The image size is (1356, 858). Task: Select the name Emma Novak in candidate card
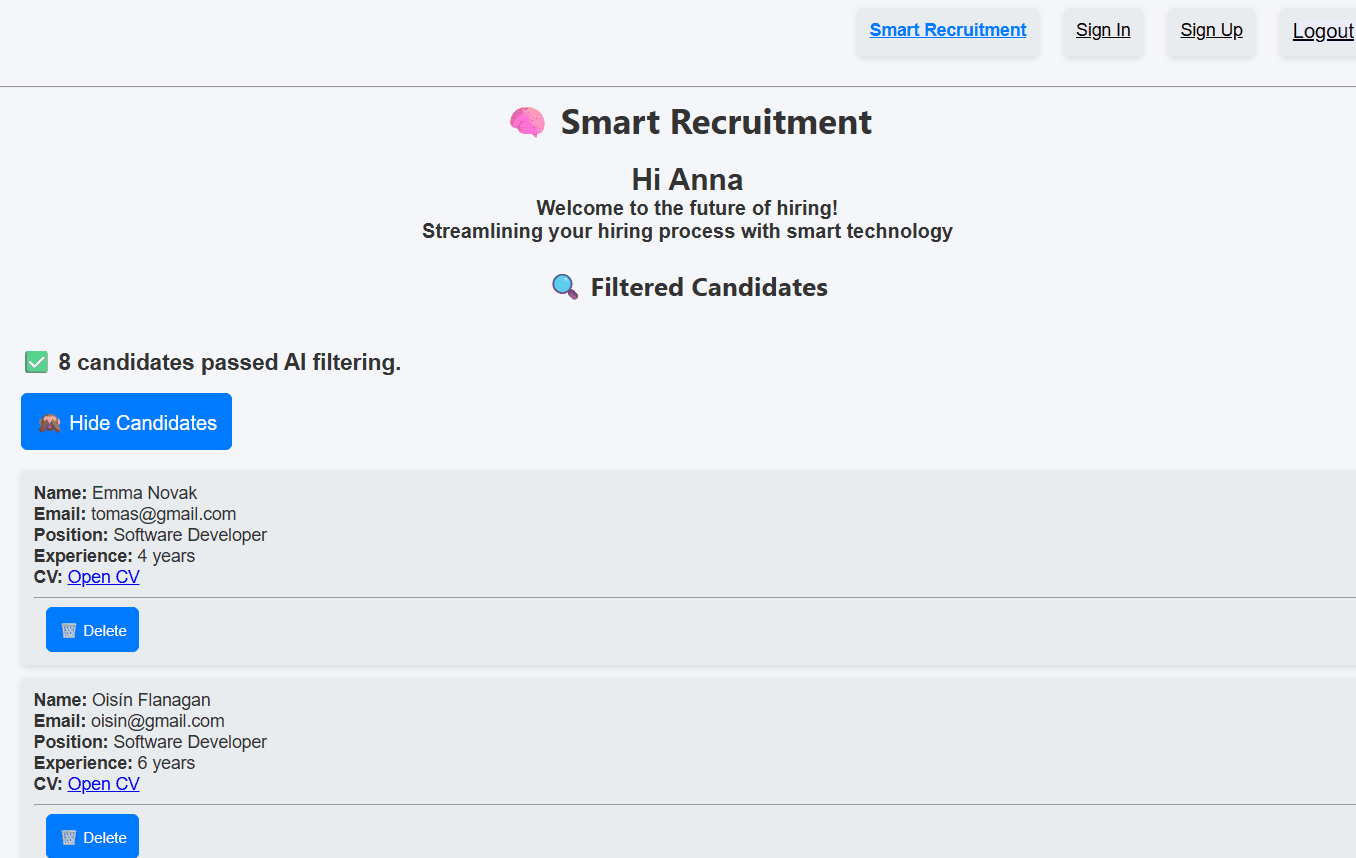[x=144, y=493]
